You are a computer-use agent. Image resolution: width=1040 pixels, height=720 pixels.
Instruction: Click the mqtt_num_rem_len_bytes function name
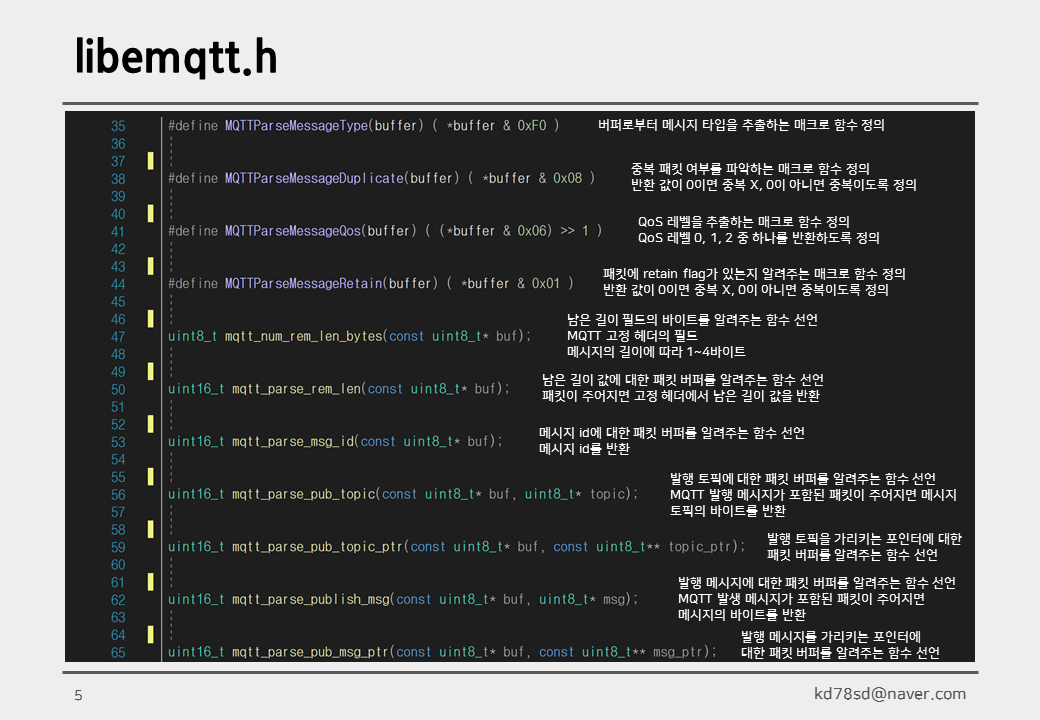[x=303, y=336]
